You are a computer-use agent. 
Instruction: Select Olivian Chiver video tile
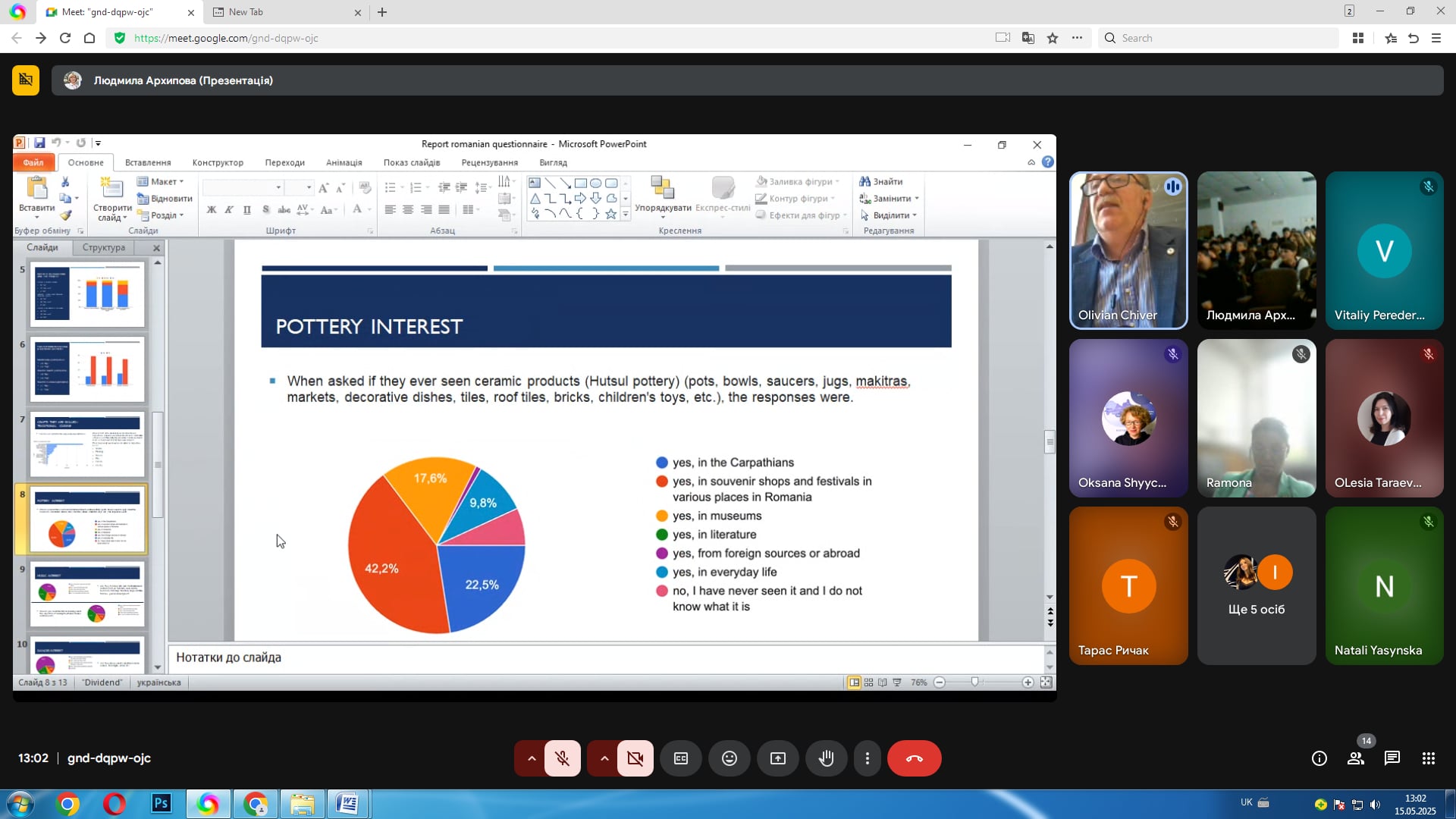point(1128,250)
